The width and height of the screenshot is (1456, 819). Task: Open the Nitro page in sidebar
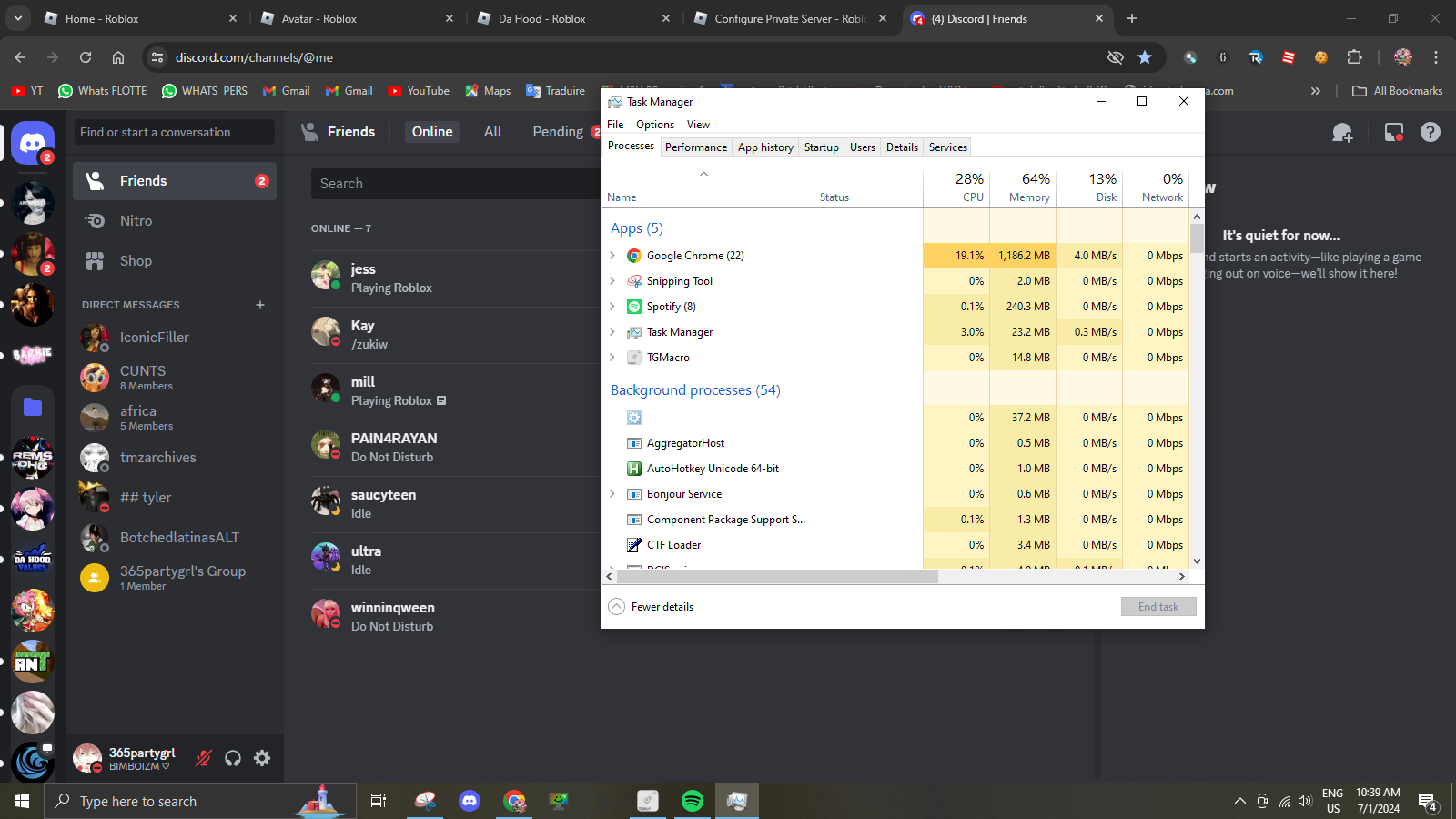175,221
